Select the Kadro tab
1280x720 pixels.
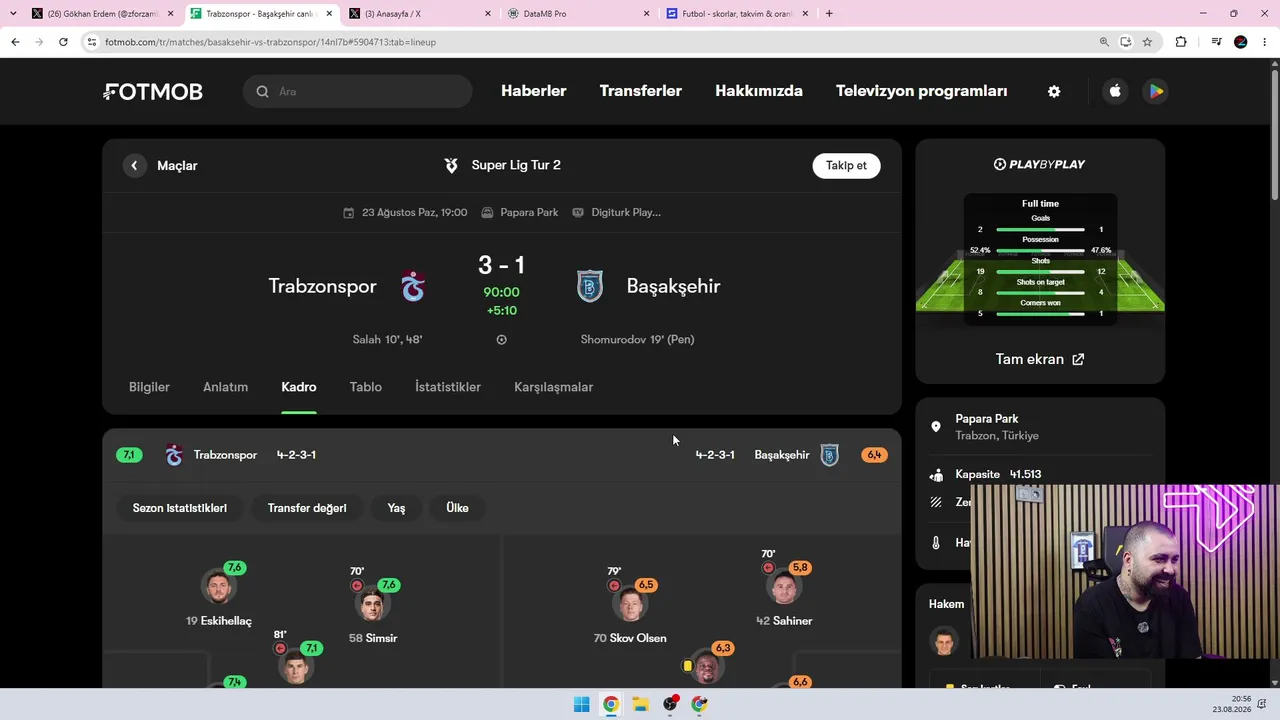(299, 387)
